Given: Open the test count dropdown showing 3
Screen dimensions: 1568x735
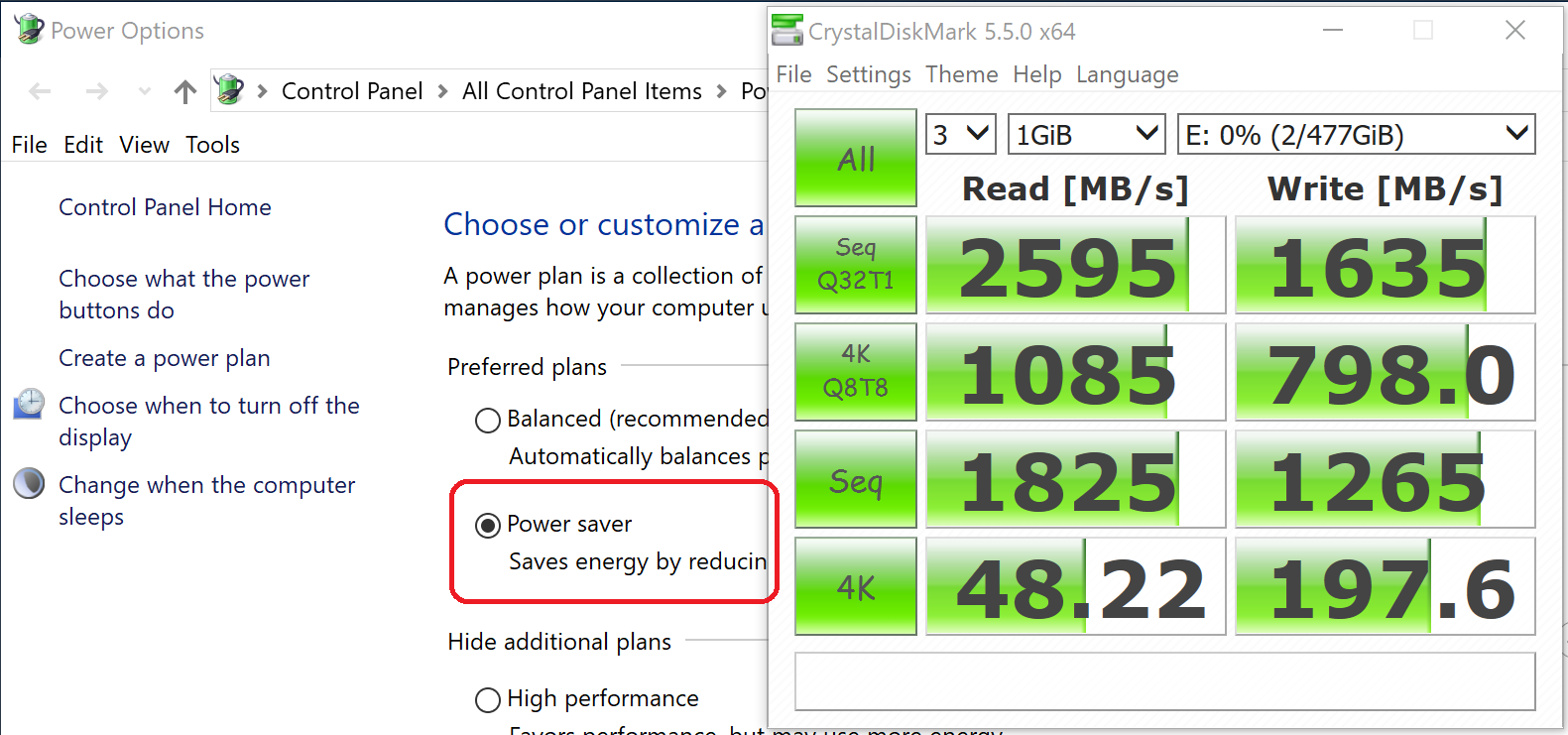Looking at the screenshot, I should click(960, 135).
